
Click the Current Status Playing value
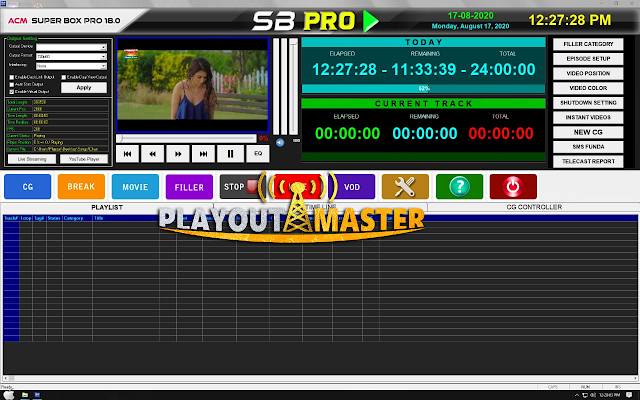click(x=39, y=136)
